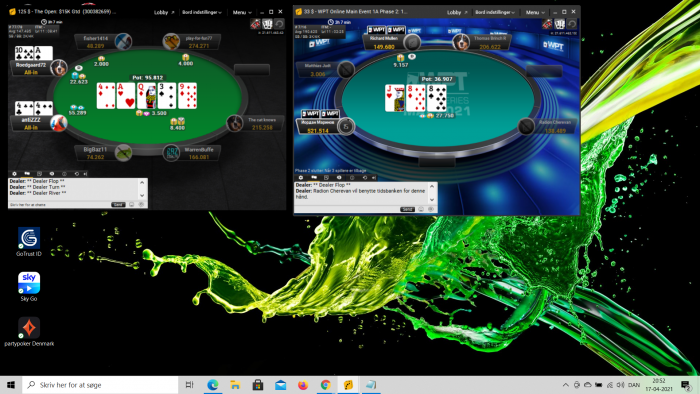Open Firefox from the taskbar
The image size is (700, 394).
tap(303, 385)
